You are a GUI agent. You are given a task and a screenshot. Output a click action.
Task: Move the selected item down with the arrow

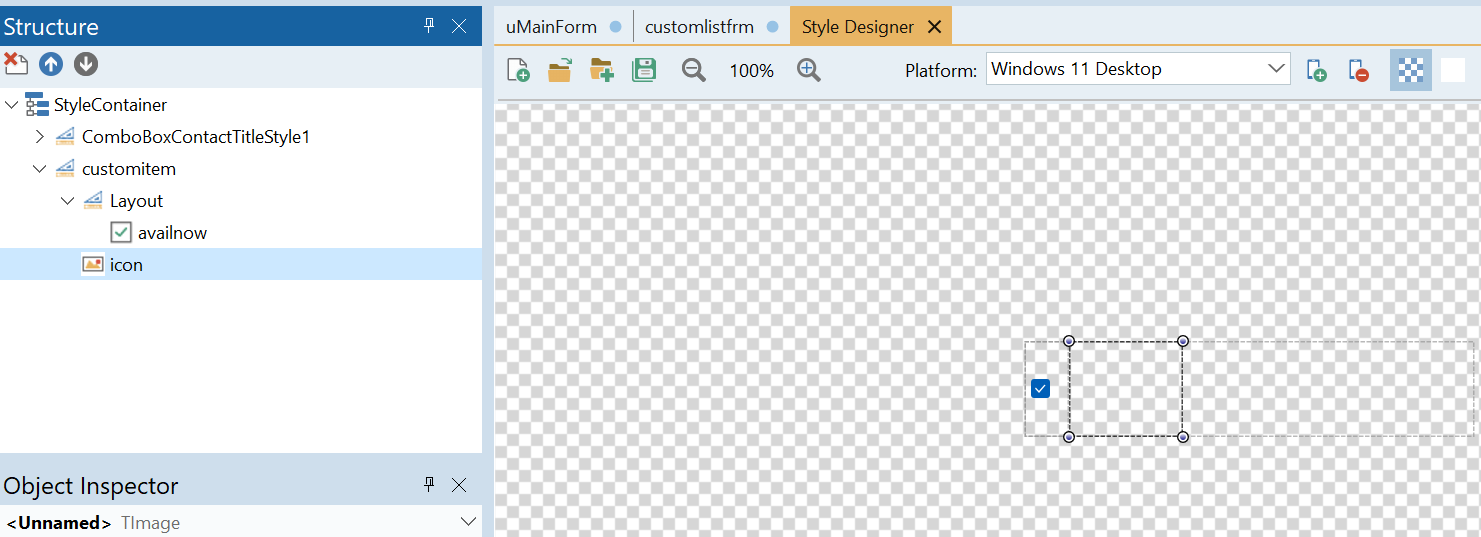point(86,64)
